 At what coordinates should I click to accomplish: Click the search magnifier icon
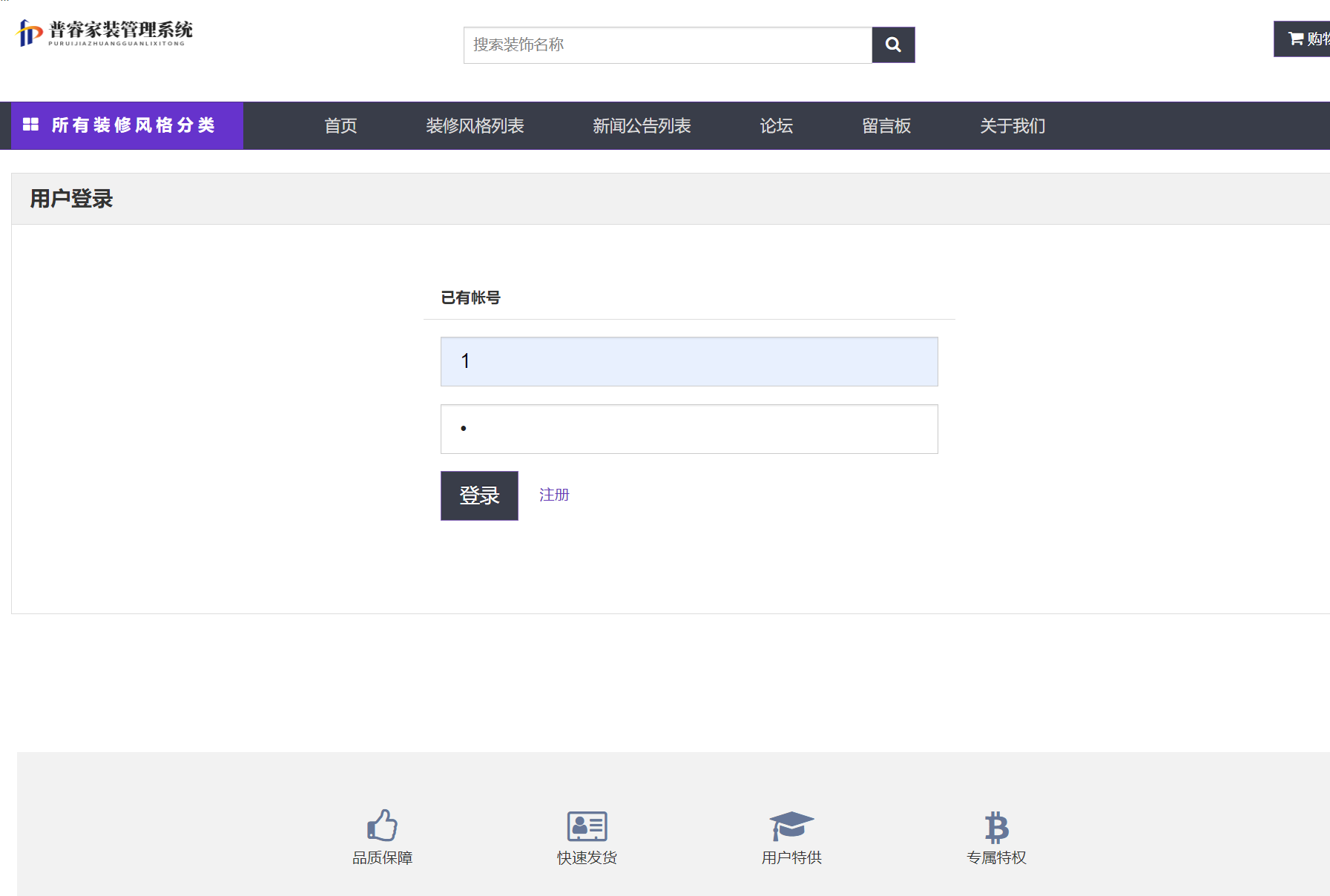click(x=892, y=45)
